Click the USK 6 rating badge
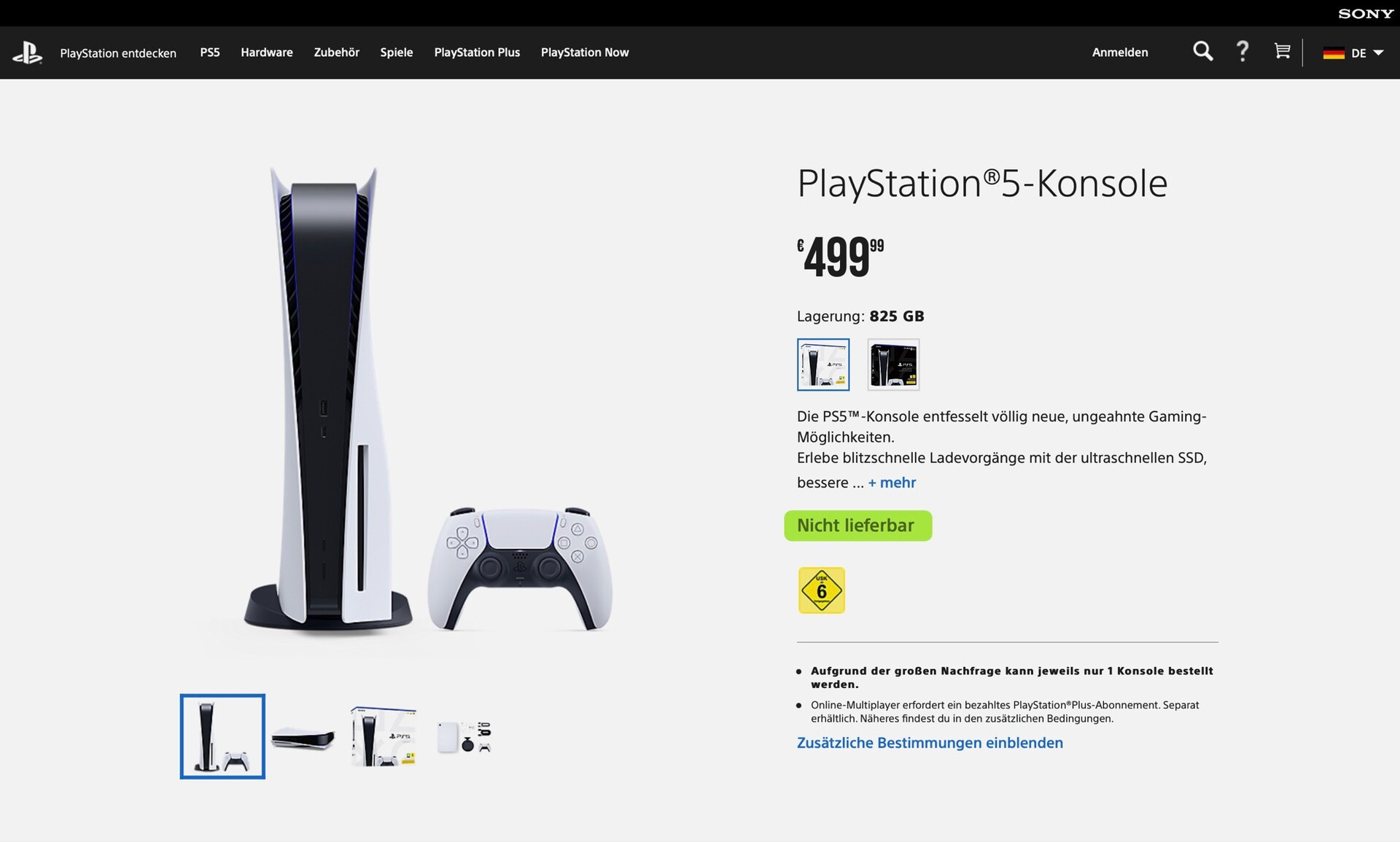Image resolution: width=1400 pixels, height=842 pixels. click(x=822, y=590)
